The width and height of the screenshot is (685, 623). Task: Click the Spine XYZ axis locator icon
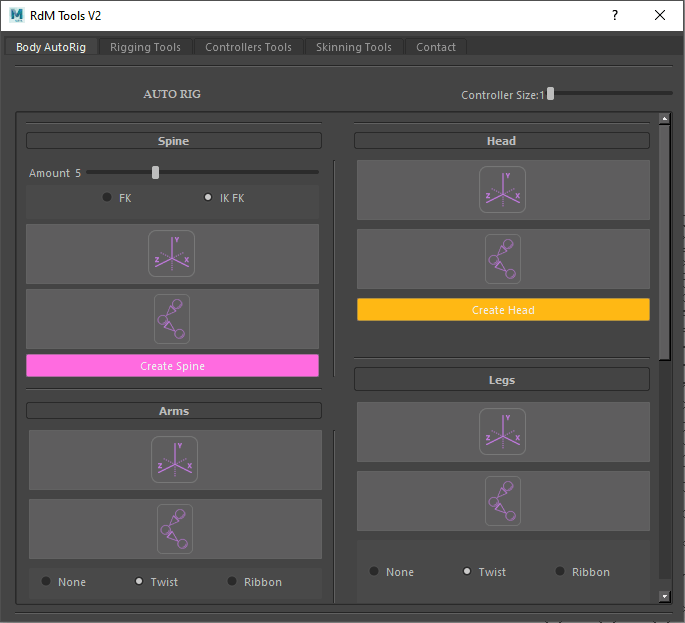click(x=172, y=254)
